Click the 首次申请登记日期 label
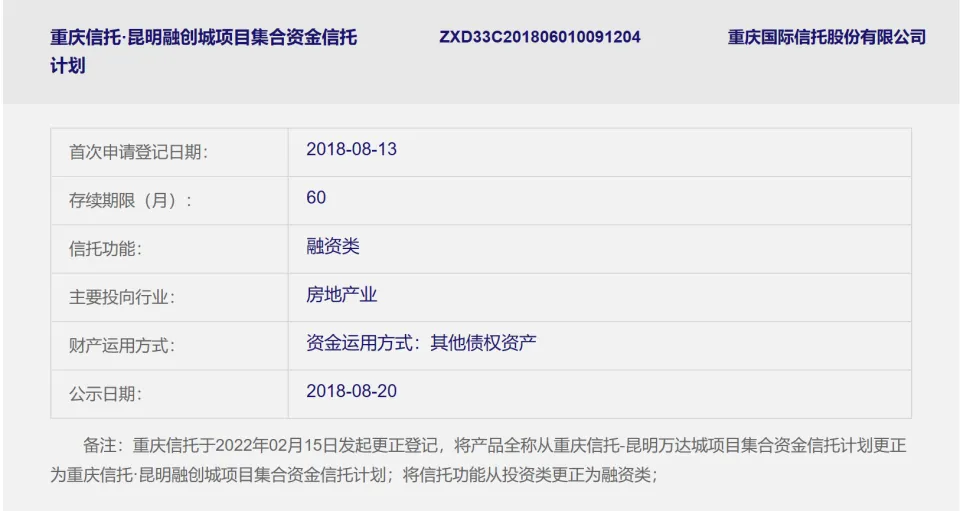The height and width of the screenshot is (511, 960). [x=139, y=152]
